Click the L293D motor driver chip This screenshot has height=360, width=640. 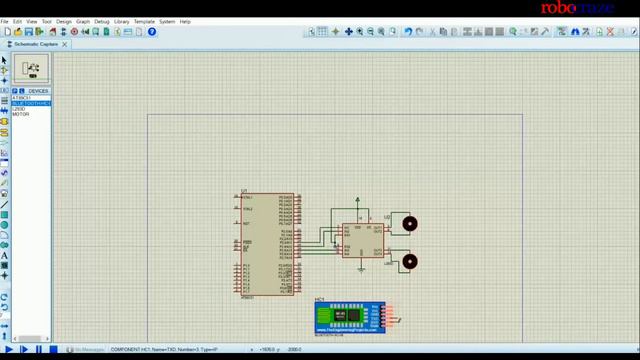(363, 240)
